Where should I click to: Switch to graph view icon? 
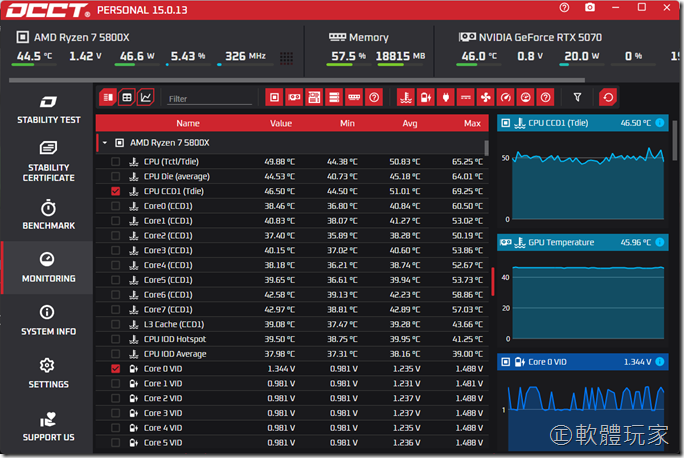146,97
